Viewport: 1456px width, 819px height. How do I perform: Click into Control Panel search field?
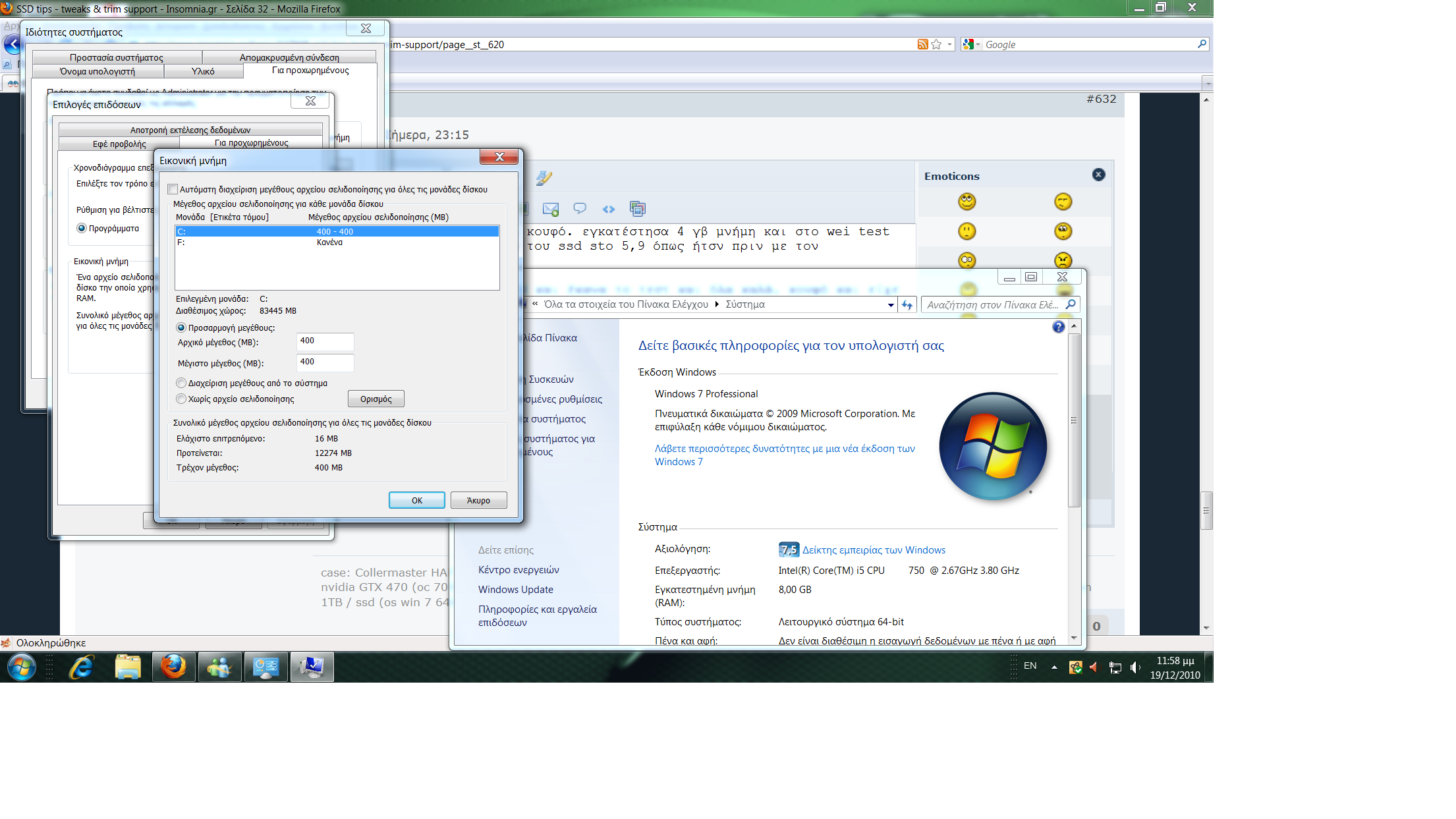(992, 304)
